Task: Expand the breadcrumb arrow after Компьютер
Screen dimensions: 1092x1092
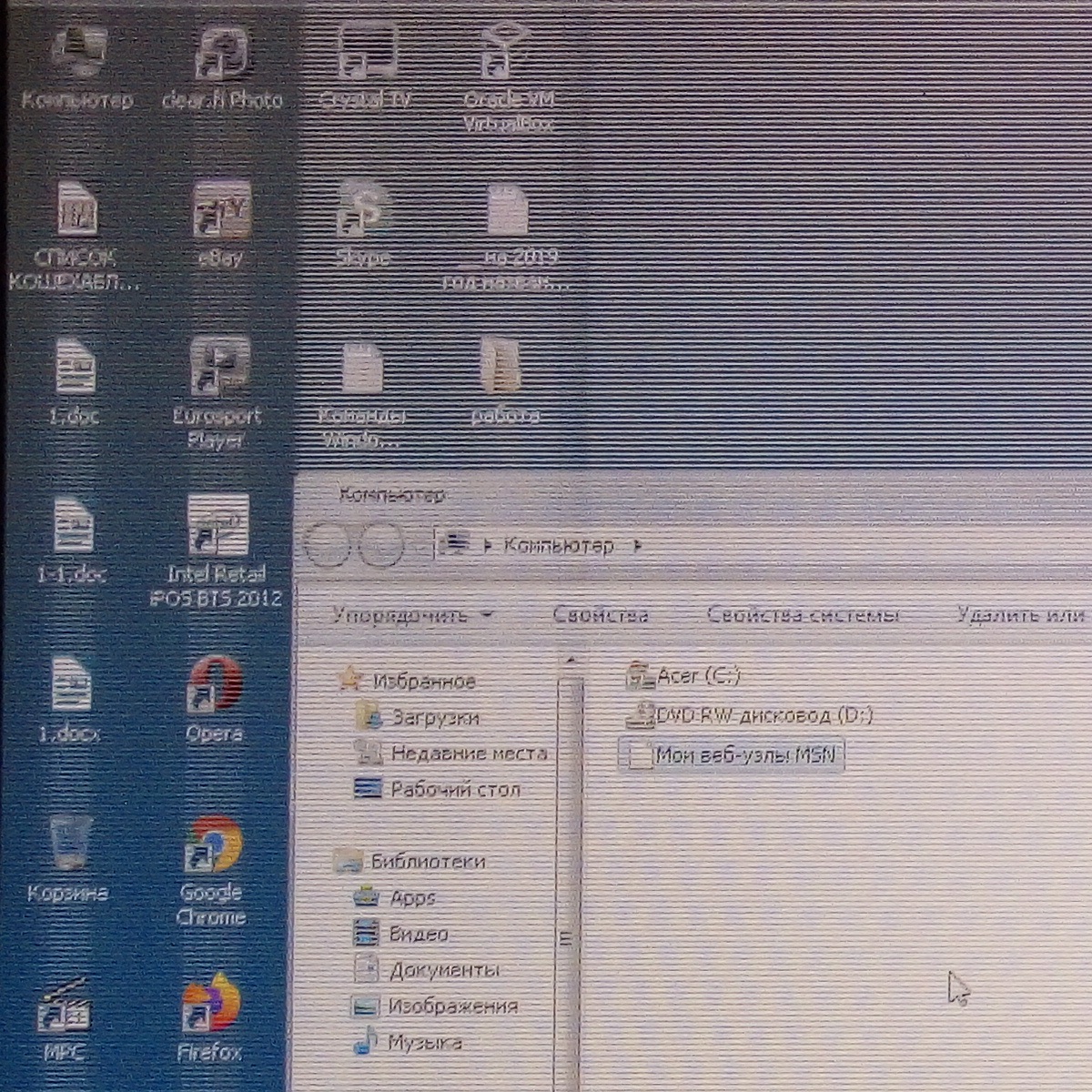Action: point(637,546)
